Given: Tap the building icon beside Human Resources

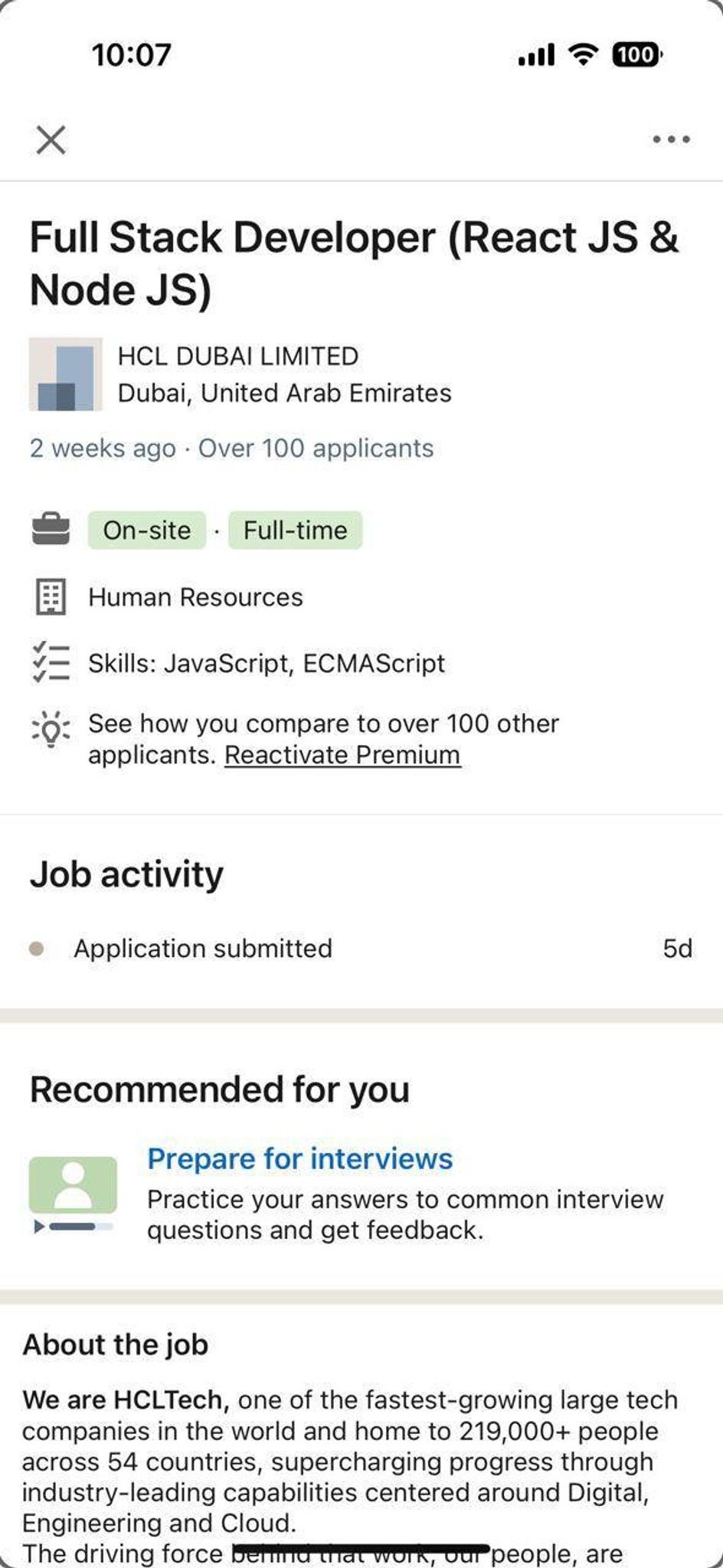Looking at the screenshot, I should tap(51, 597).
